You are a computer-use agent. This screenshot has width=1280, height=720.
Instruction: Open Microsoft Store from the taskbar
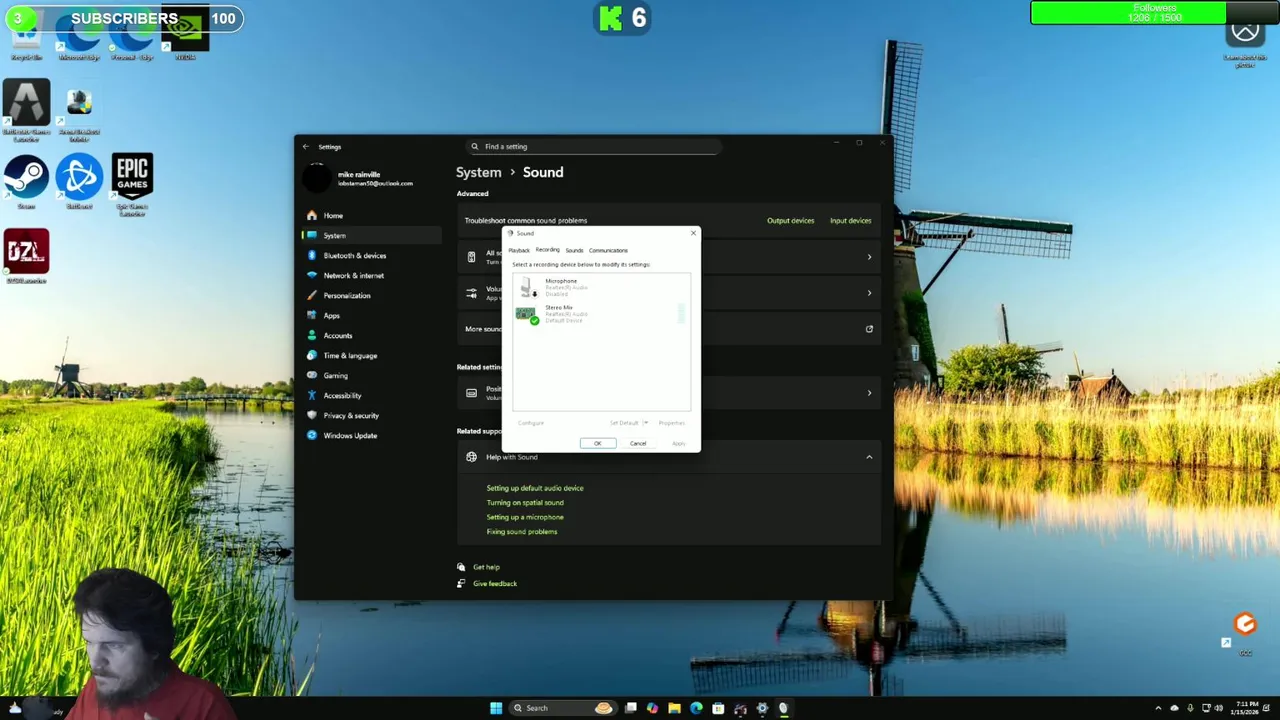coord(718,708)
